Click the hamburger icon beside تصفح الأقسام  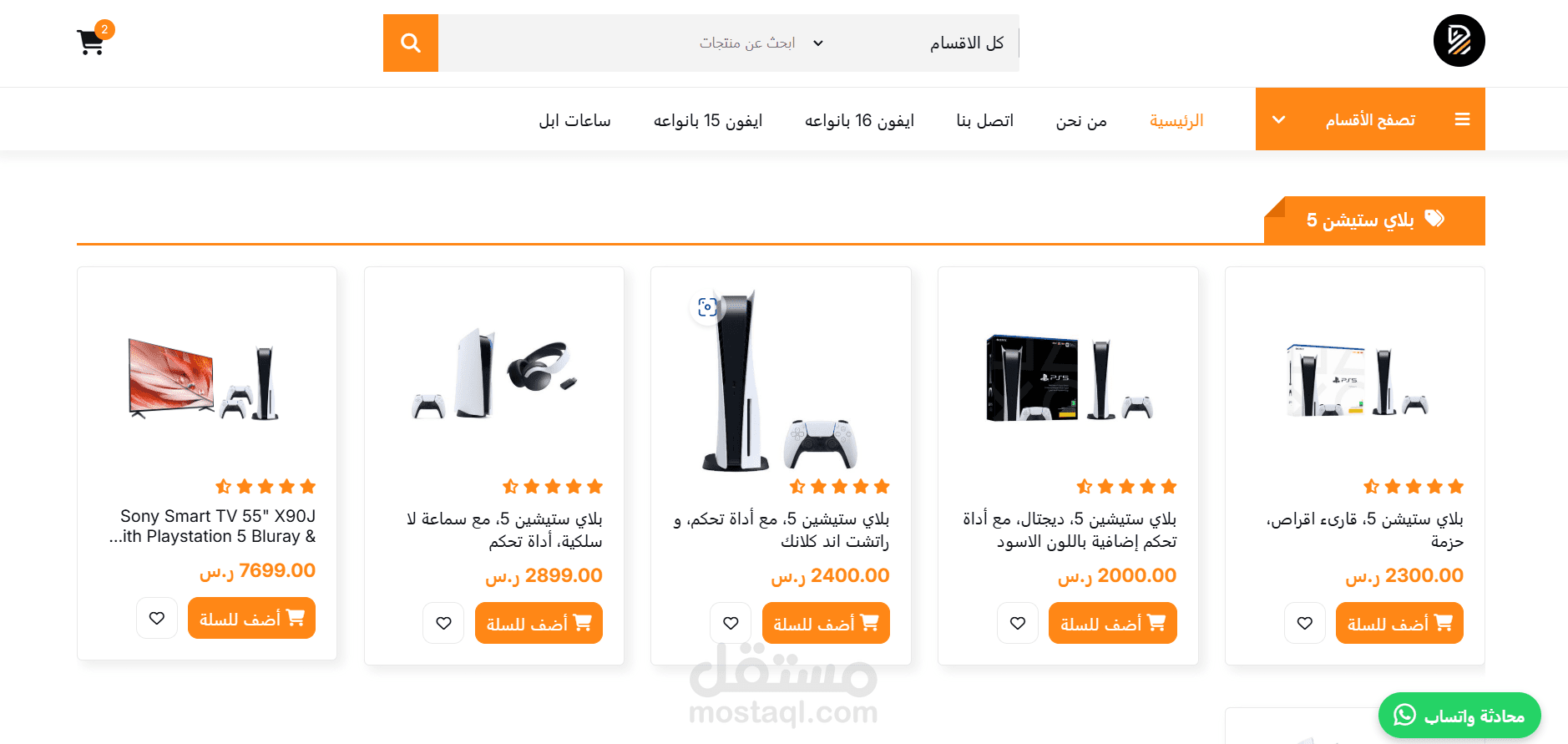(x=1462, y=119)
